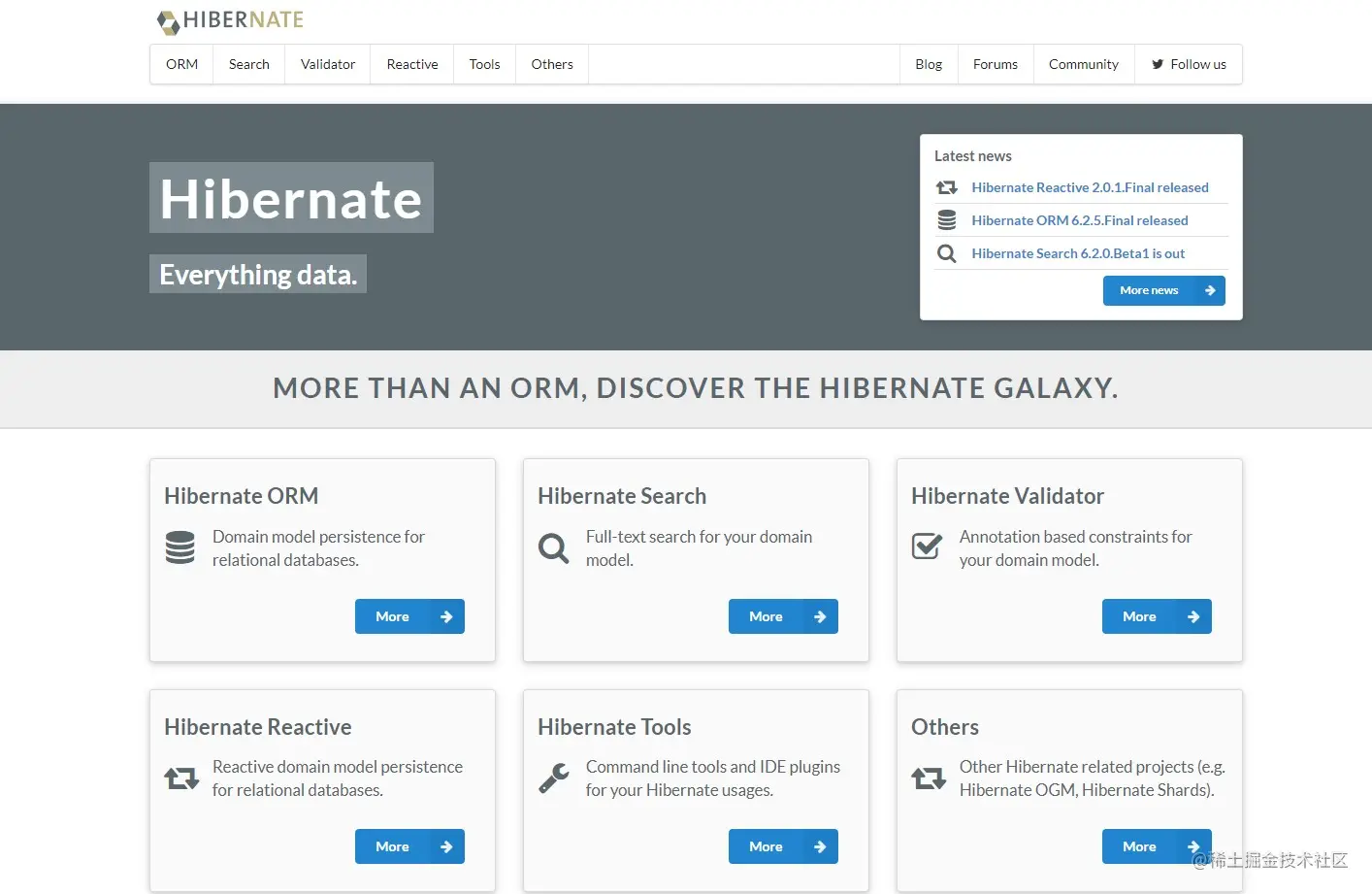Screen dimensions: 1372x894
Task: Click More in the Others card
Action: point(1157,846)
